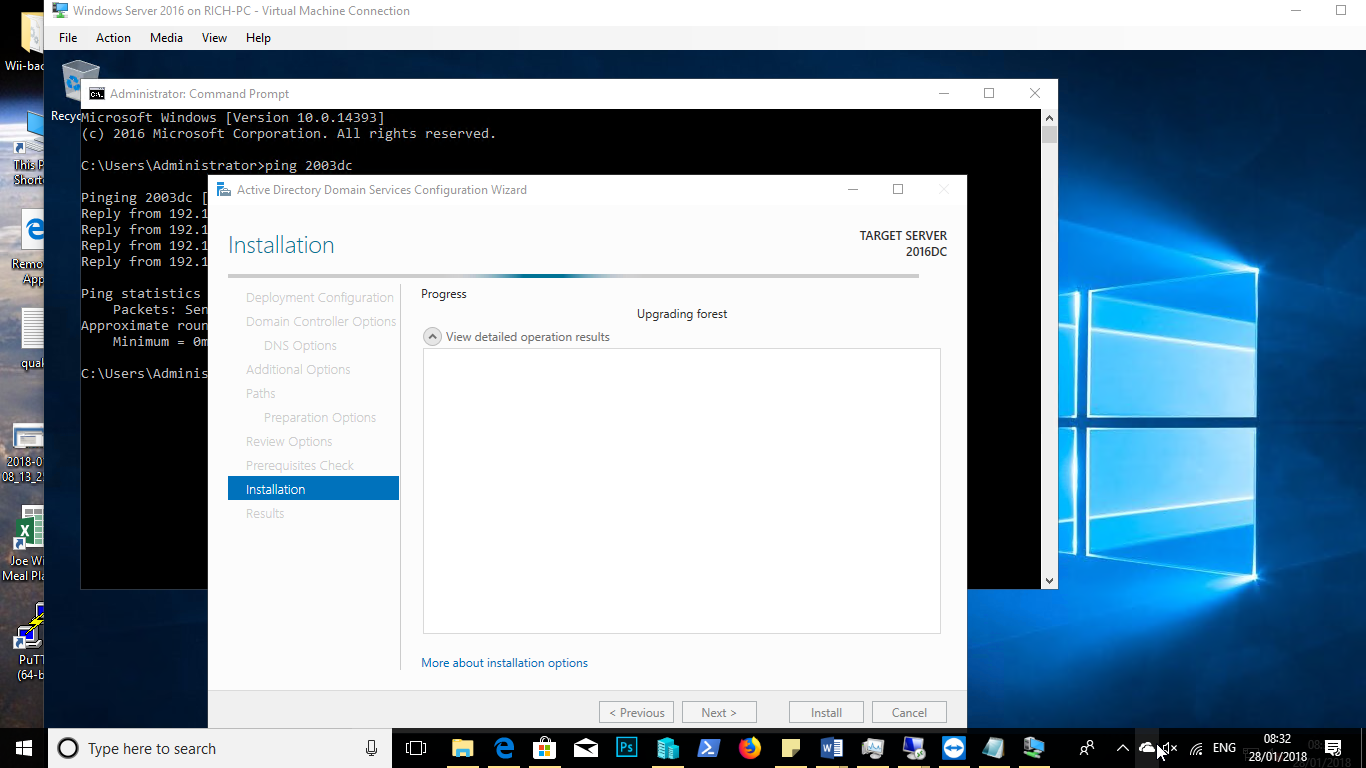Open the File menu
This screenshot has width=1366, height=768.
coord(68,38)
